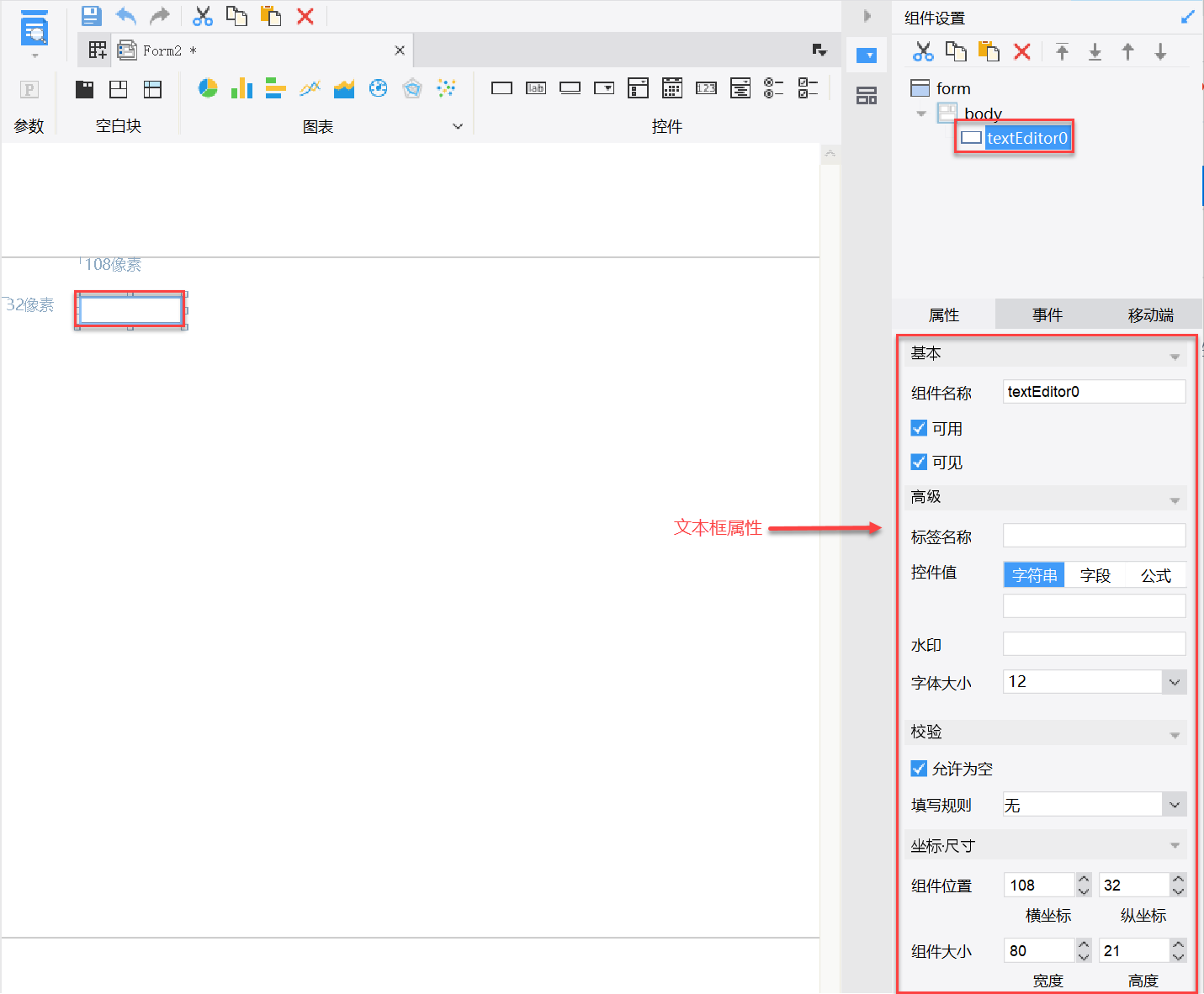Select the bar chart icon
1204x994 pixels.
[241, 87]
